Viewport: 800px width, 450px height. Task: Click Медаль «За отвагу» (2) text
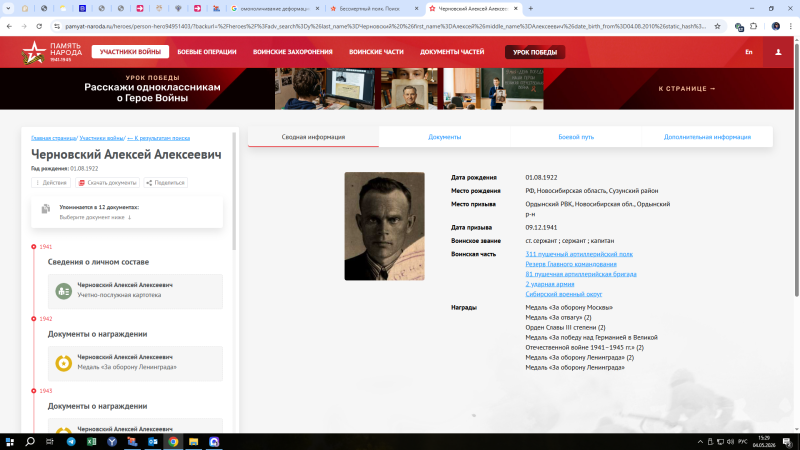coord(558,317)
